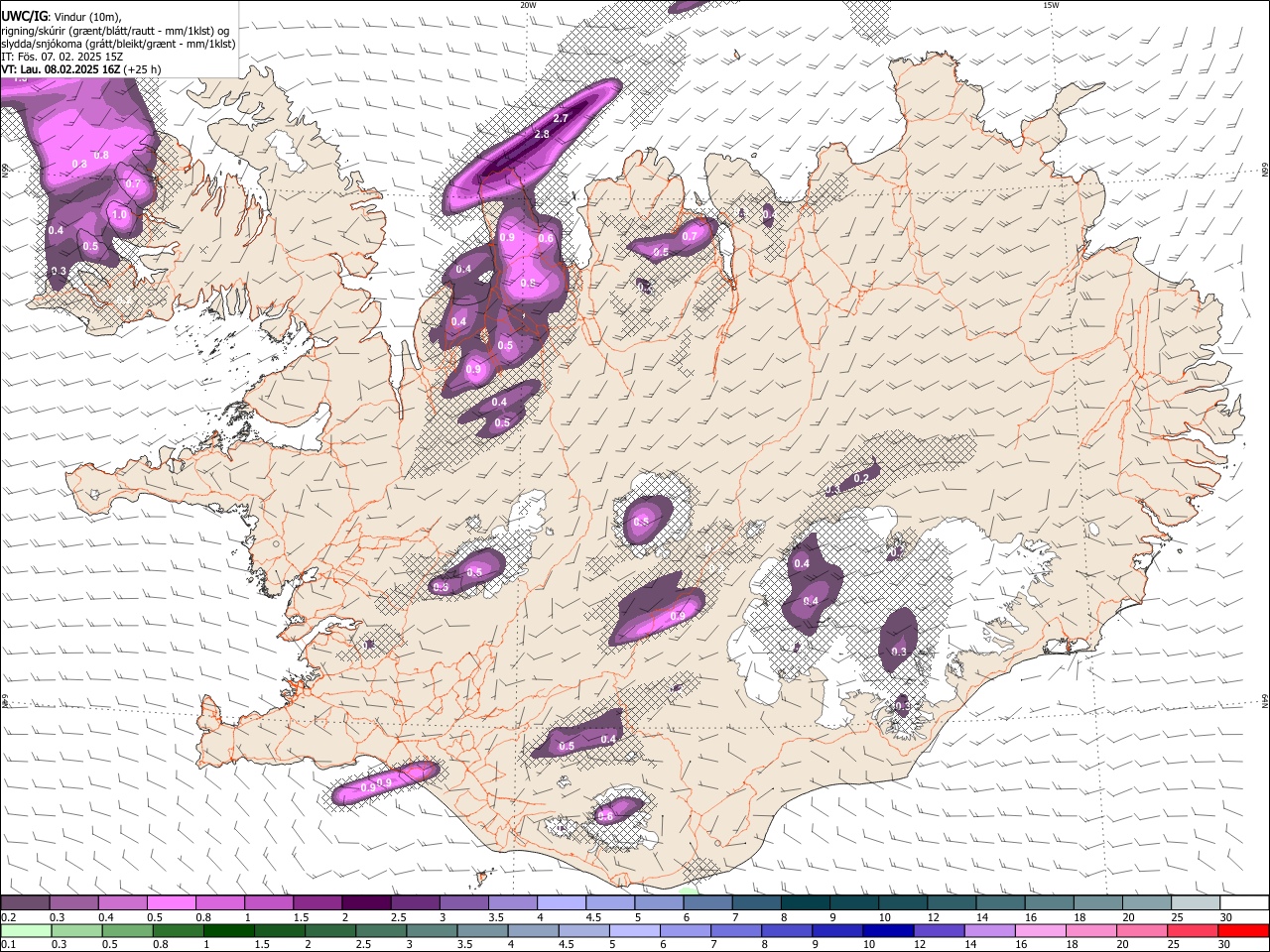Pick the bottom-row swatch labeled 3.5
Viewport: 1270px width, 952px height.
coord(482,930)
